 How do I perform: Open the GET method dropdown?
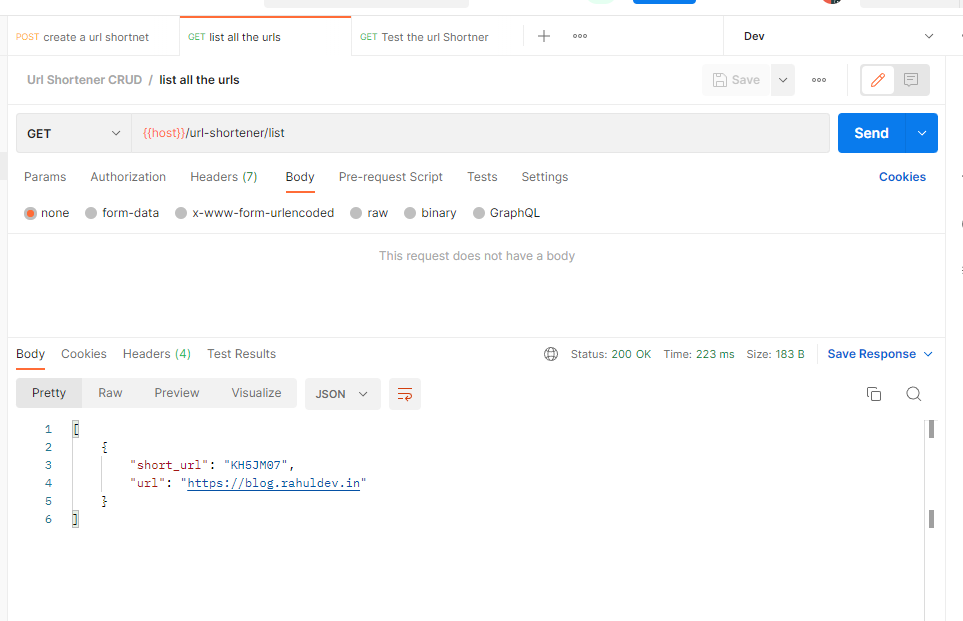(72, 133)
